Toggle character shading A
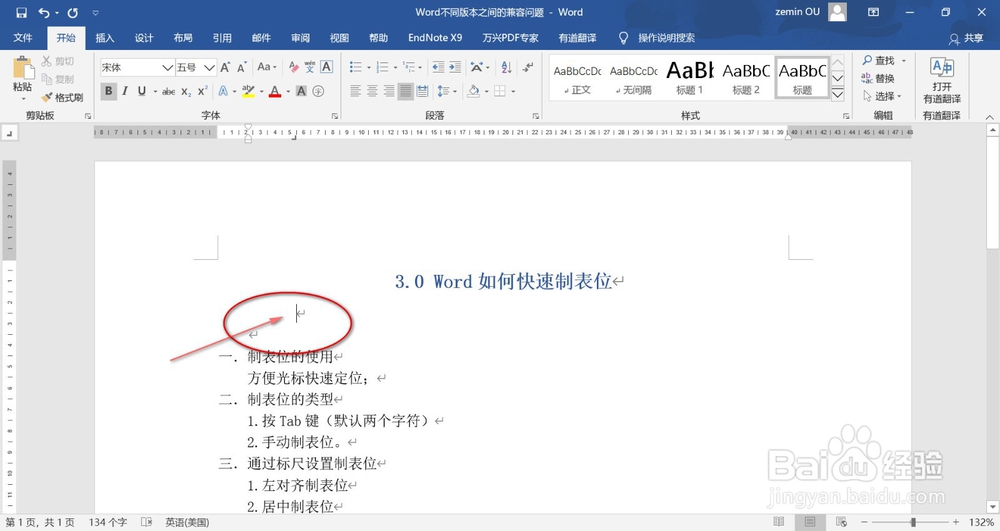Image resolution: width=1000 pixels, height=531 pixels. coord(301,91)
